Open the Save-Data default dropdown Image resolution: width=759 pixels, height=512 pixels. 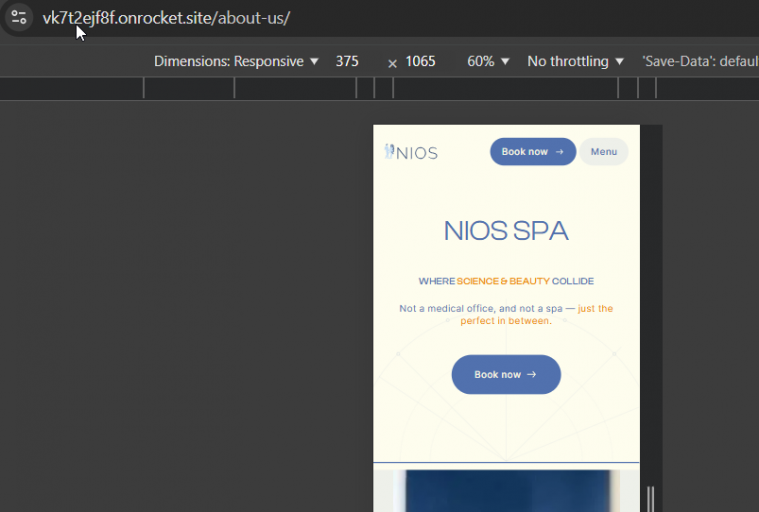pyautogui.click(x=700, y=61)
